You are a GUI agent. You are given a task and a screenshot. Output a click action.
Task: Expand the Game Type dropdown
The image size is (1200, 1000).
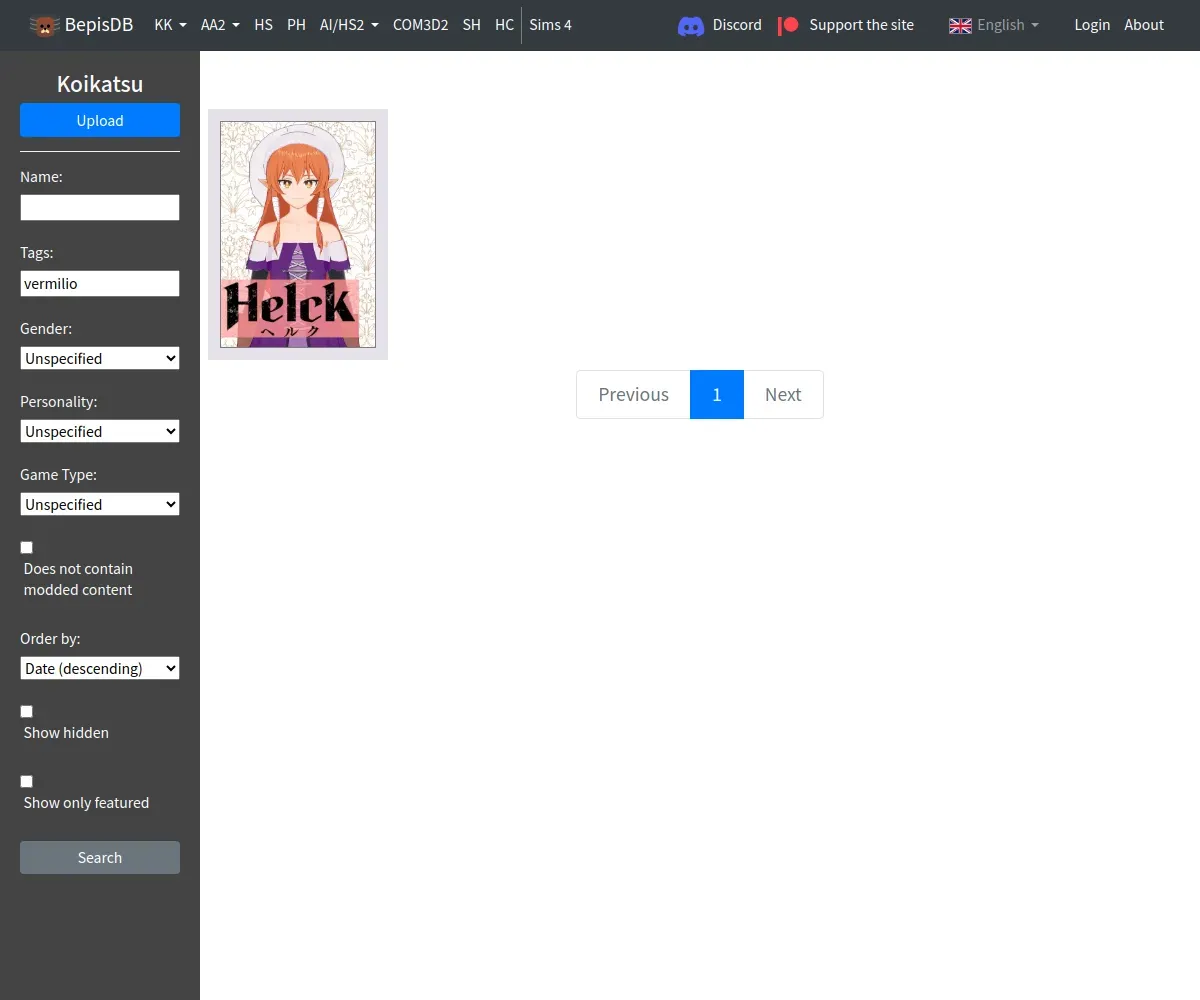tap(100, 504)
